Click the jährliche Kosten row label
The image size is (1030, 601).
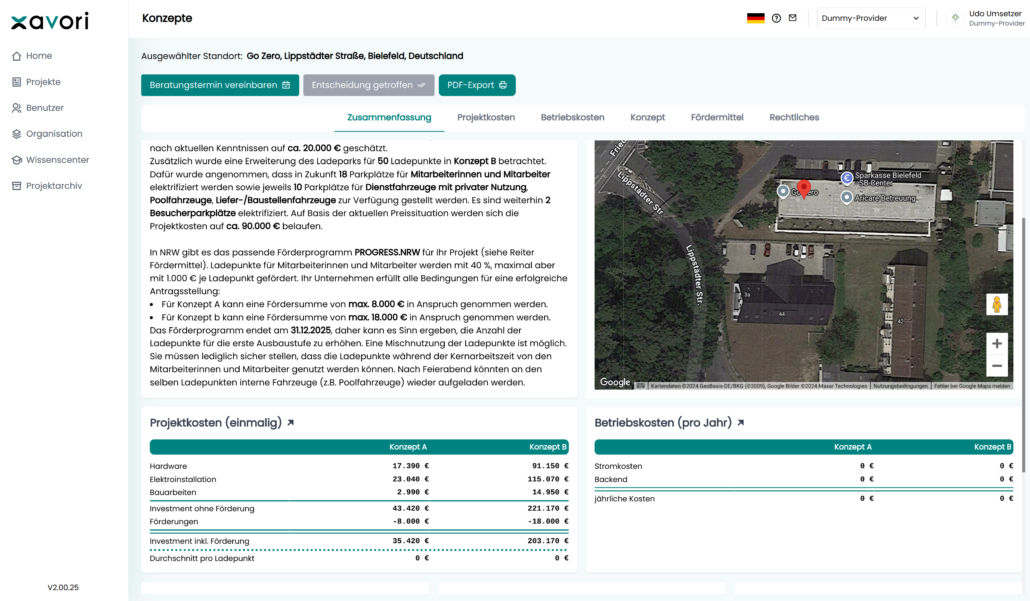[x=625, y=499]
